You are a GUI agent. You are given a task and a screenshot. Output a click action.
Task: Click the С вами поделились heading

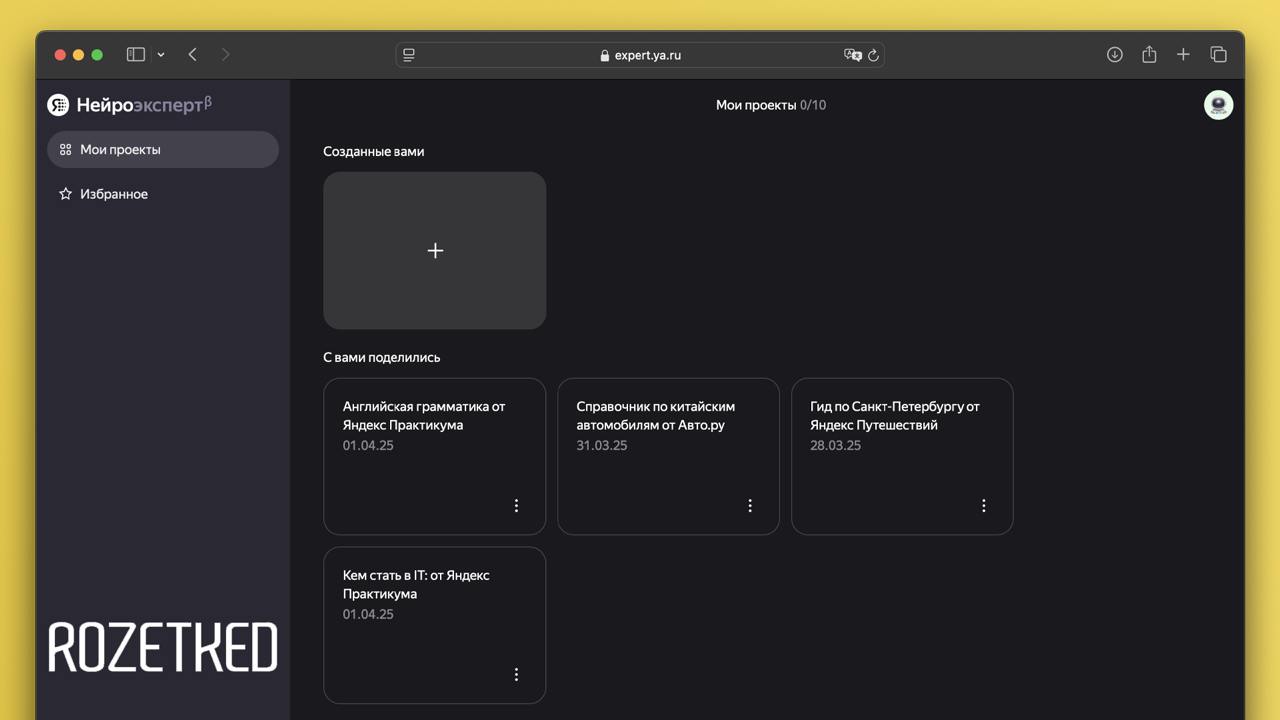click(382, 357)
